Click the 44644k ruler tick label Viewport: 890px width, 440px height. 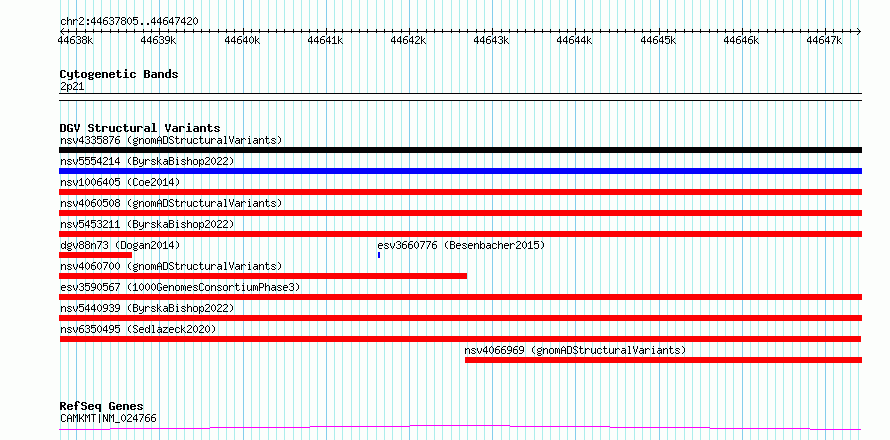[575, 40]
